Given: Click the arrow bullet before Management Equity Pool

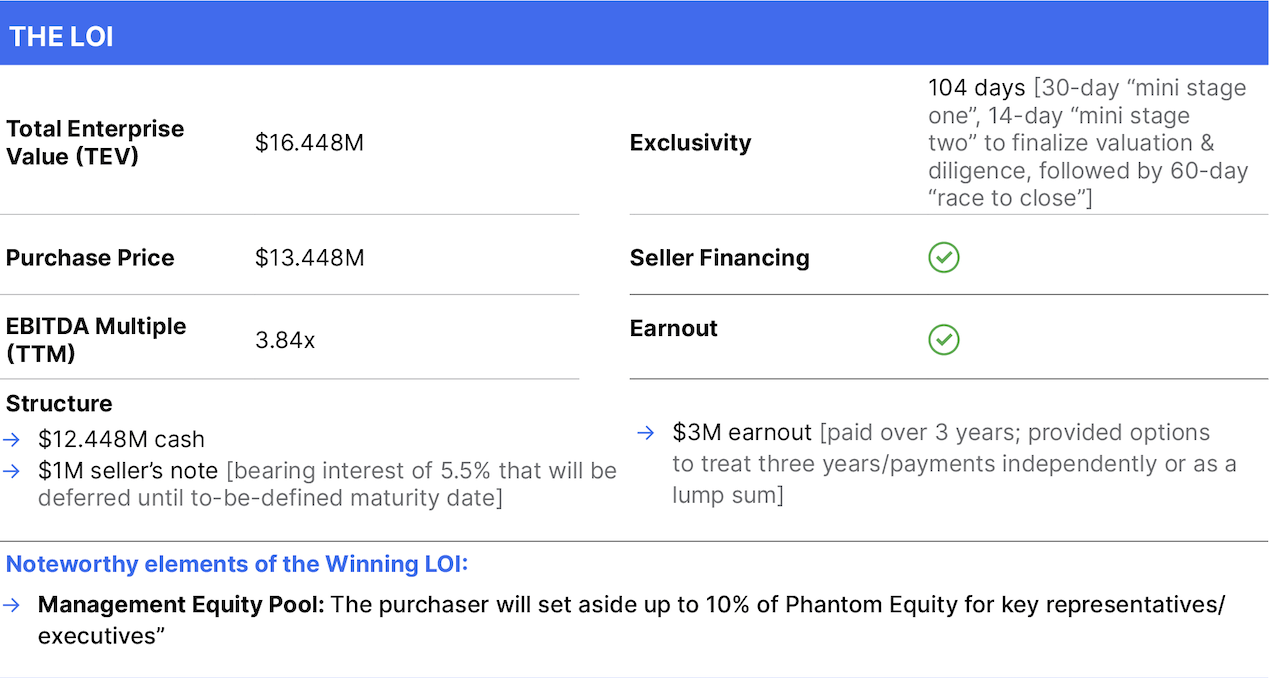Looking at the screenshot, I should [11, 605].
